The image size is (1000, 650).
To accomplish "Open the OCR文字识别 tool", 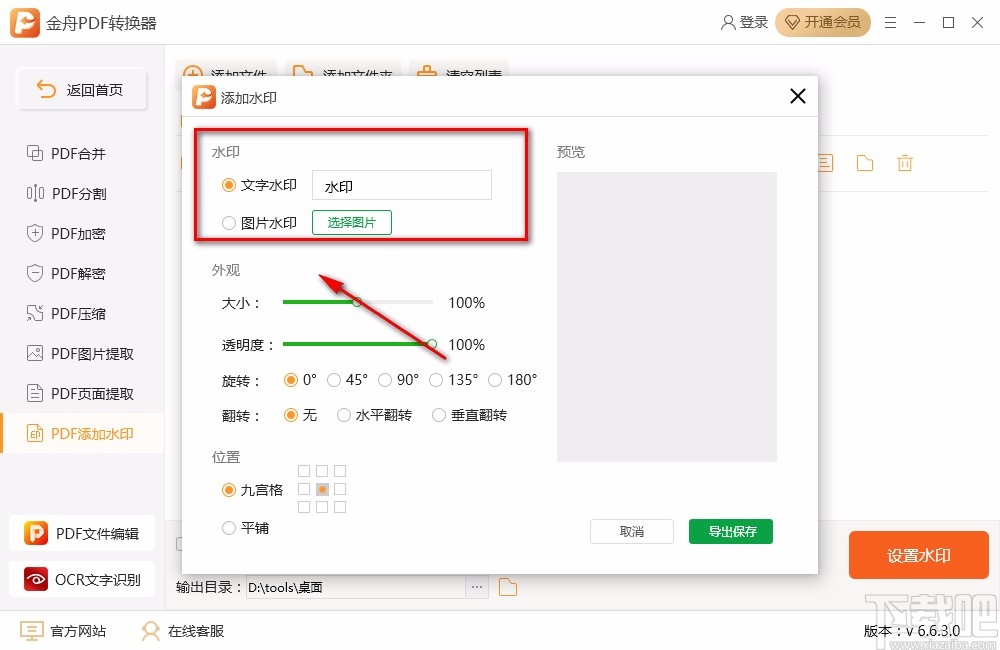I will tap(82, 579).
